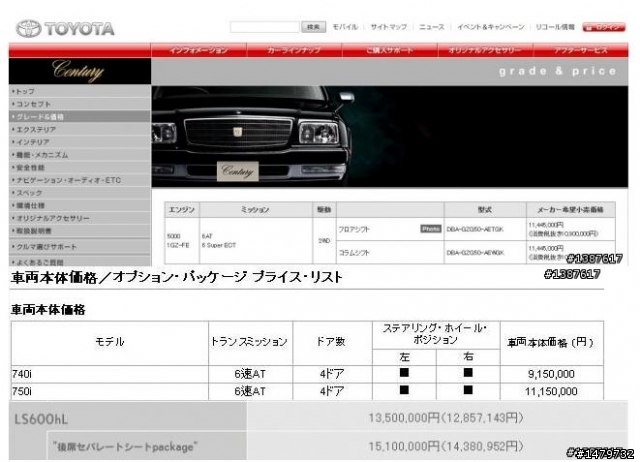Click the トランスミッション column header
The image size is (640, 462).
(250, 342)
